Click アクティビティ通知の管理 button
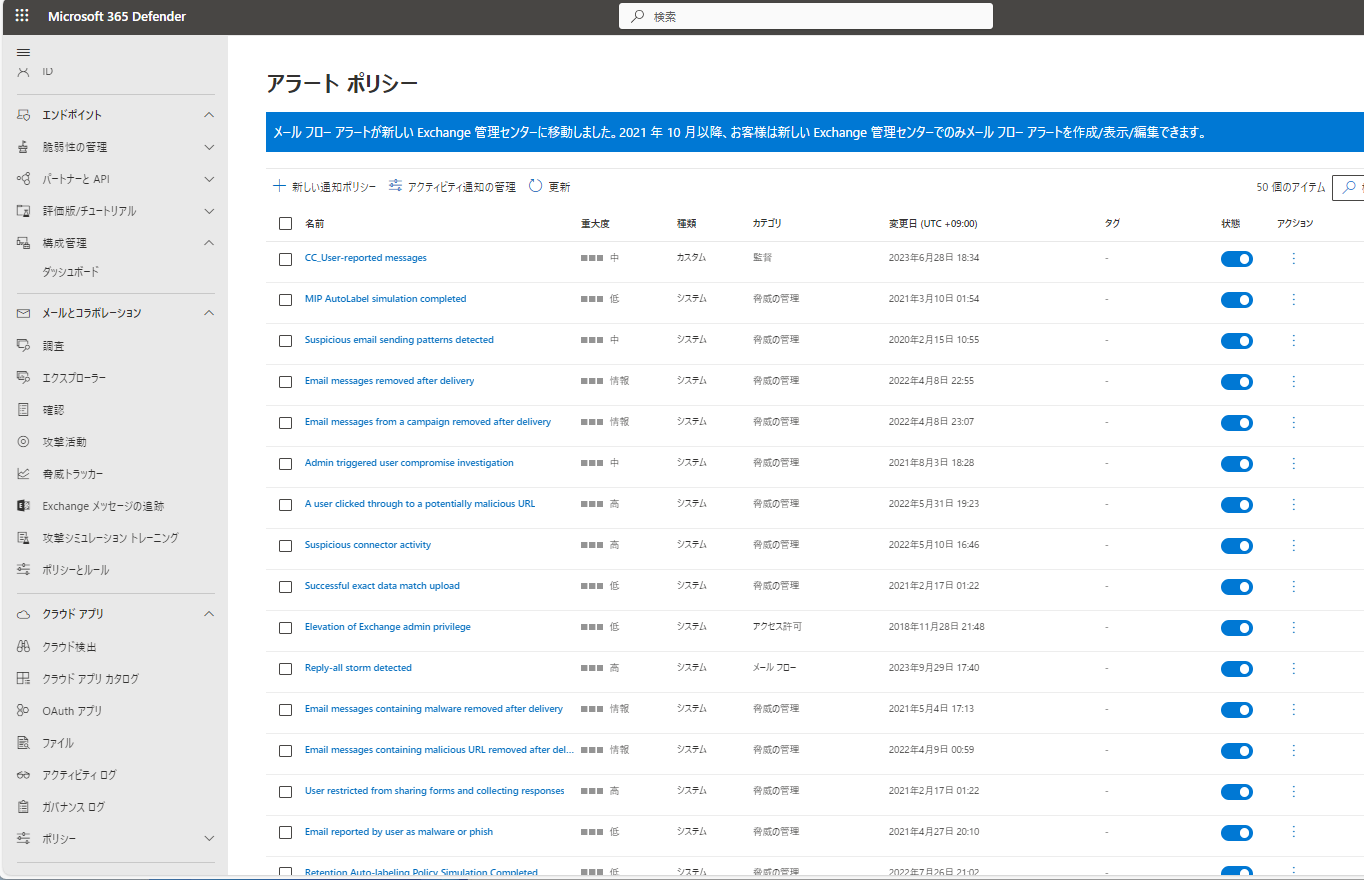Screen dimensions: 1364x880 pyautogui.click(x=452, y=187)
